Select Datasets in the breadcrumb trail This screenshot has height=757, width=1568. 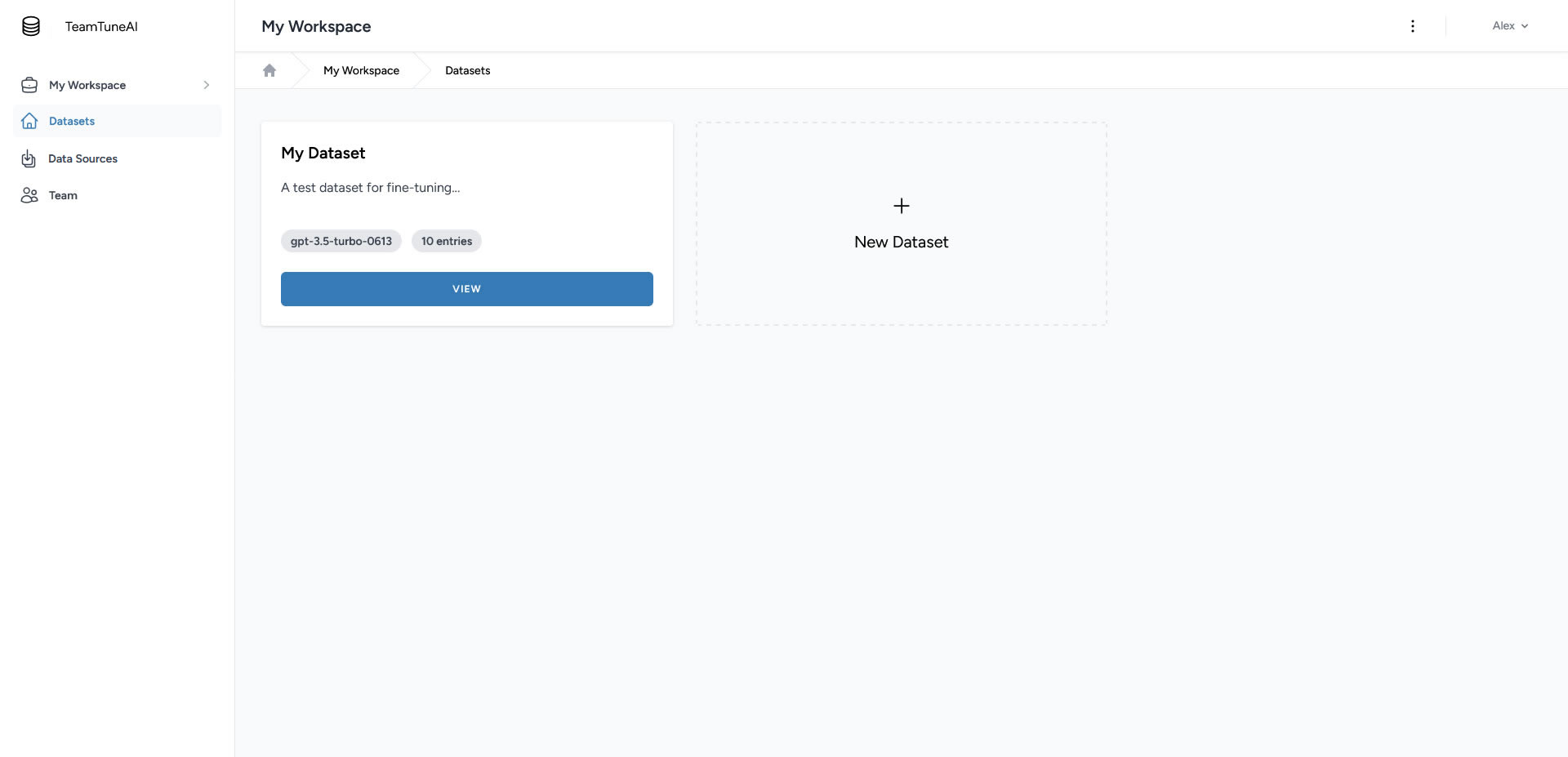coord(467,70)
